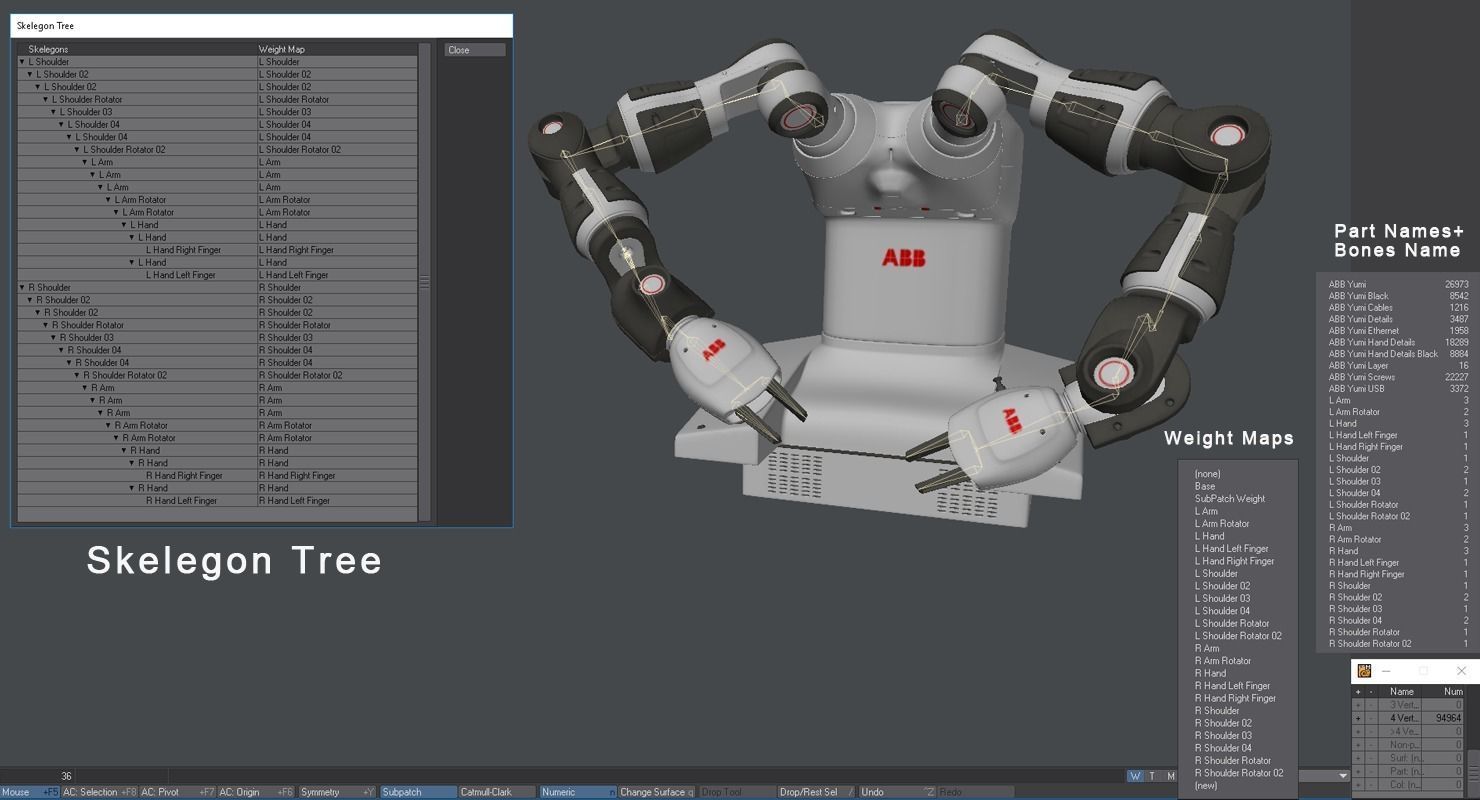Click minus button for >4 Ve row
Viewport: 1480px width, 800px height.
click(x=1371, y=731)
